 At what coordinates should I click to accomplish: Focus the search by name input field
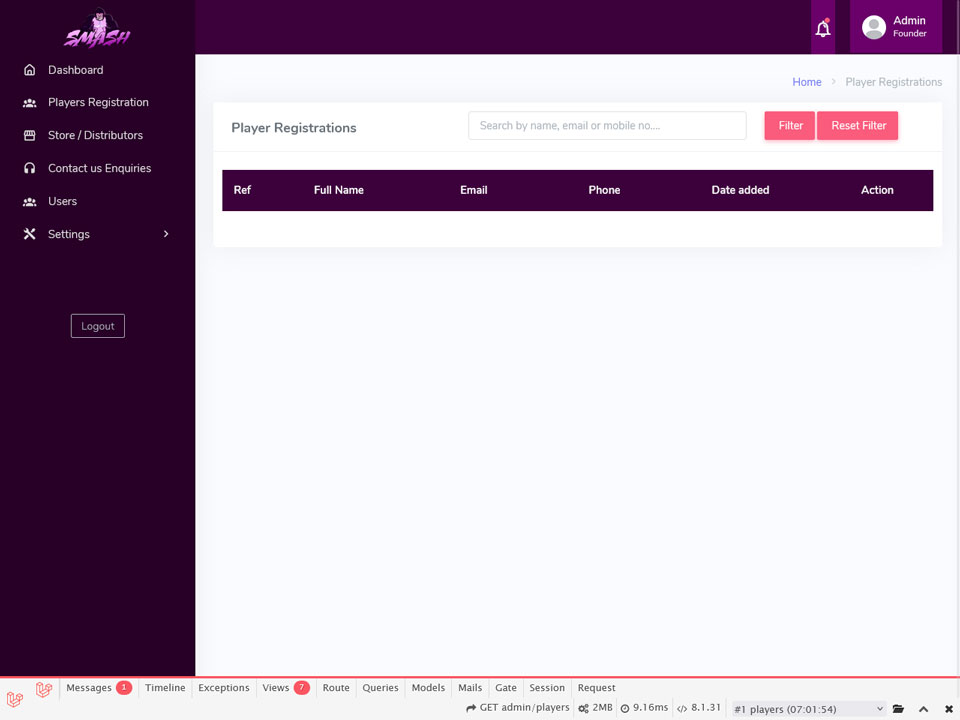click(x=607, y=126)
